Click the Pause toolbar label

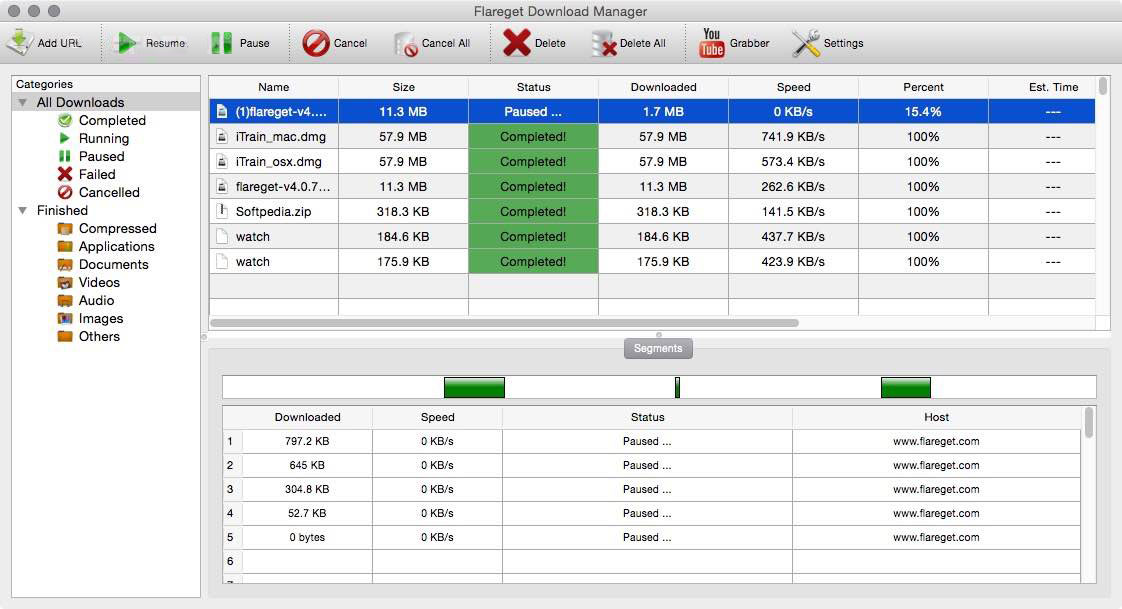tap(255, 43)
